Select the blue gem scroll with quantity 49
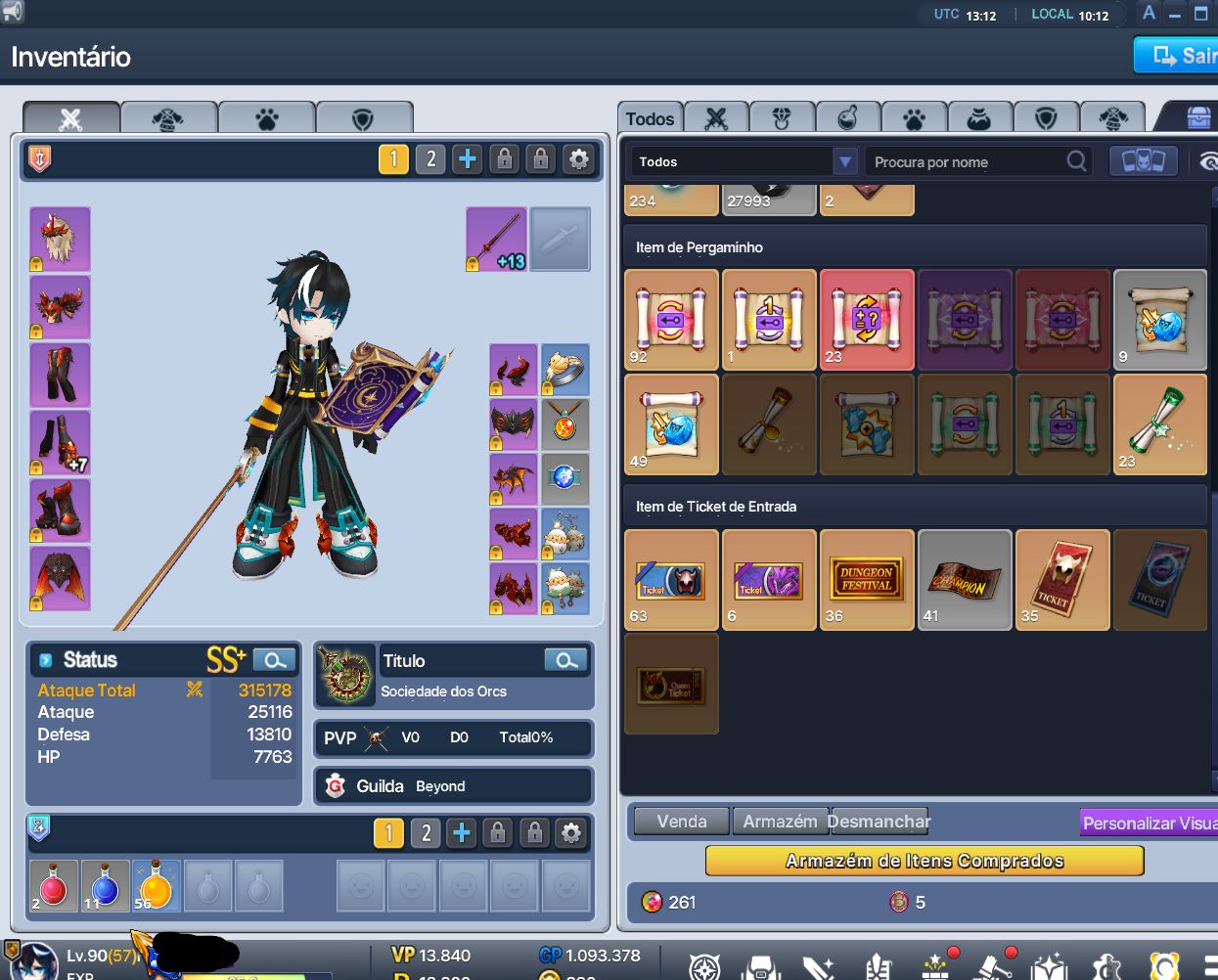The width and height of the screenshot is (1218, 980). tap(671, 424)
